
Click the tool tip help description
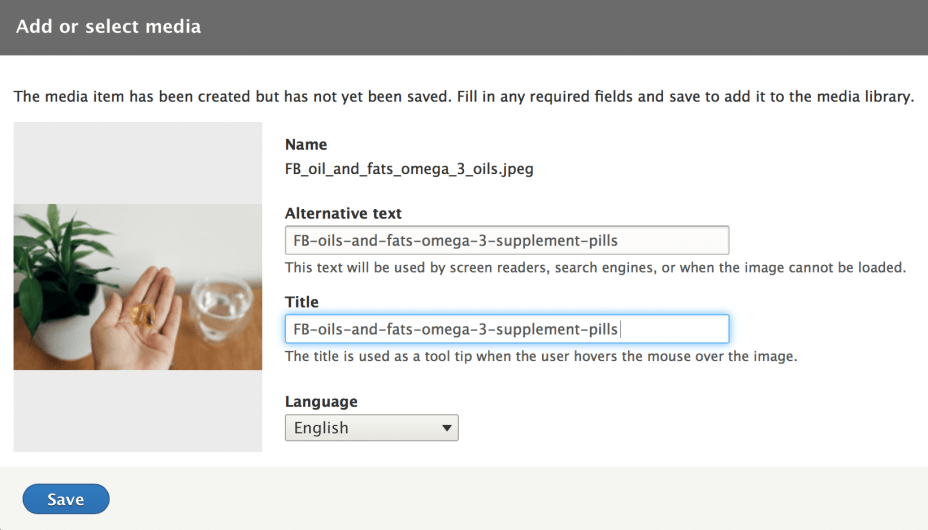[x=541, y=356]
